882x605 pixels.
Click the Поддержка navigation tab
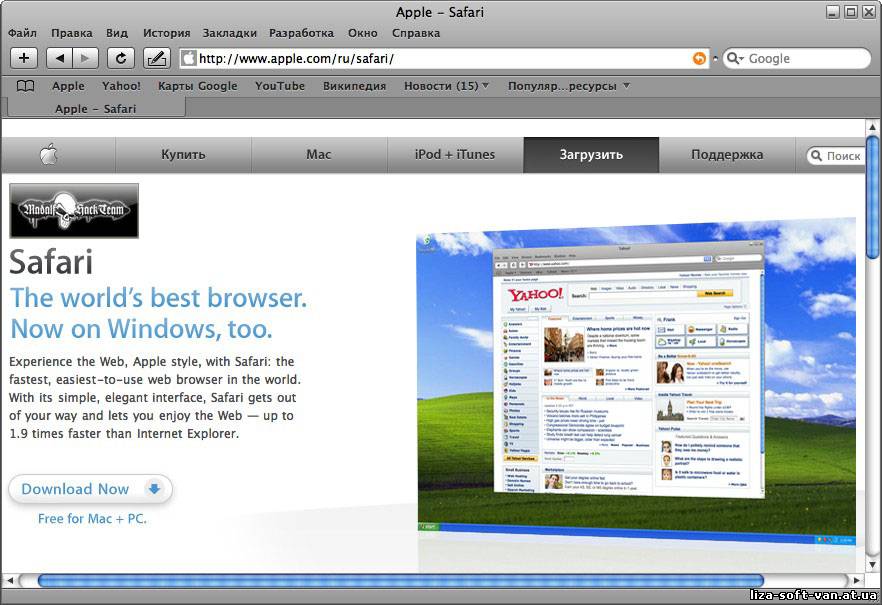pos(727,155)
